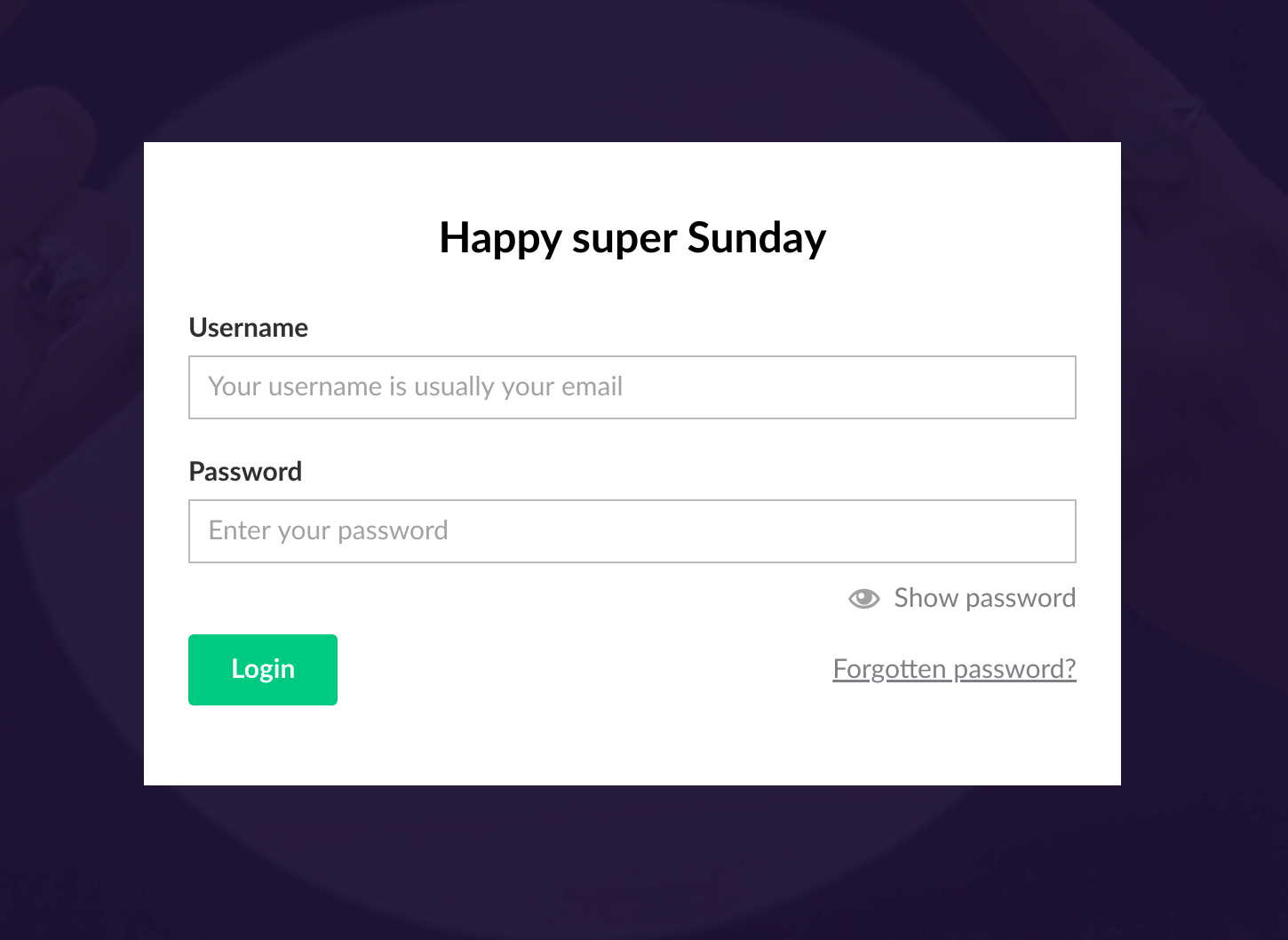Click the dark background outside the login card
This screenshot has width=1288, height=940.
tap(71, 853)
